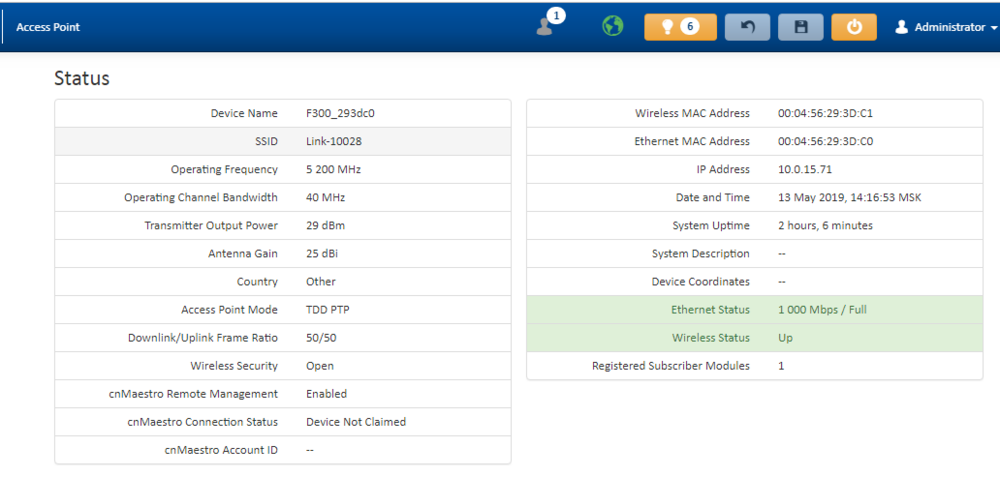The height and width of the screenshot is (477, 1000).
Task: Click the SSID value Link-10028
Action: [334, 142]
